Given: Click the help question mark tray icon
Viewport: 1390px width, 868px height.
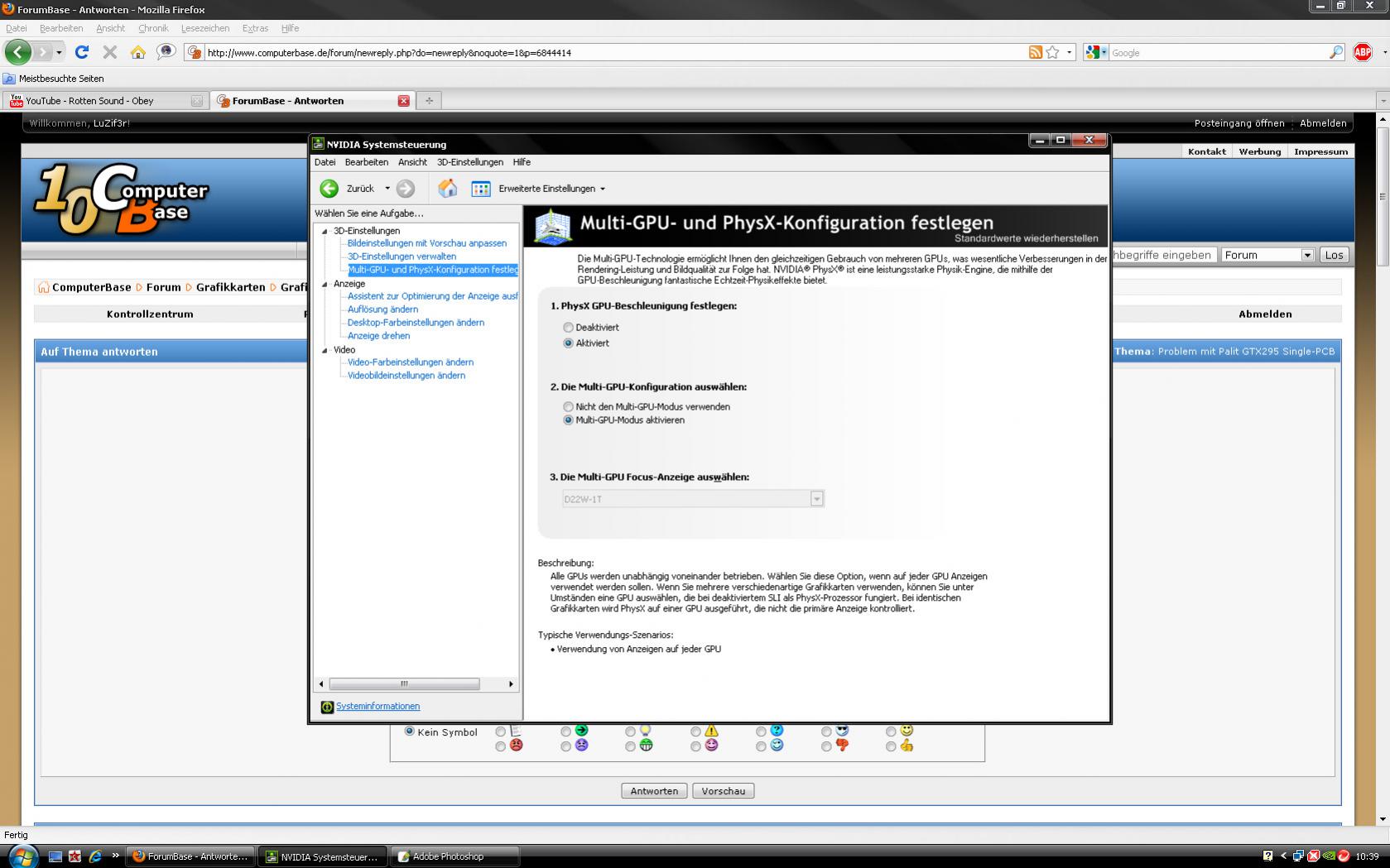Looking at the screenshot, I should tap(1267, 856).
